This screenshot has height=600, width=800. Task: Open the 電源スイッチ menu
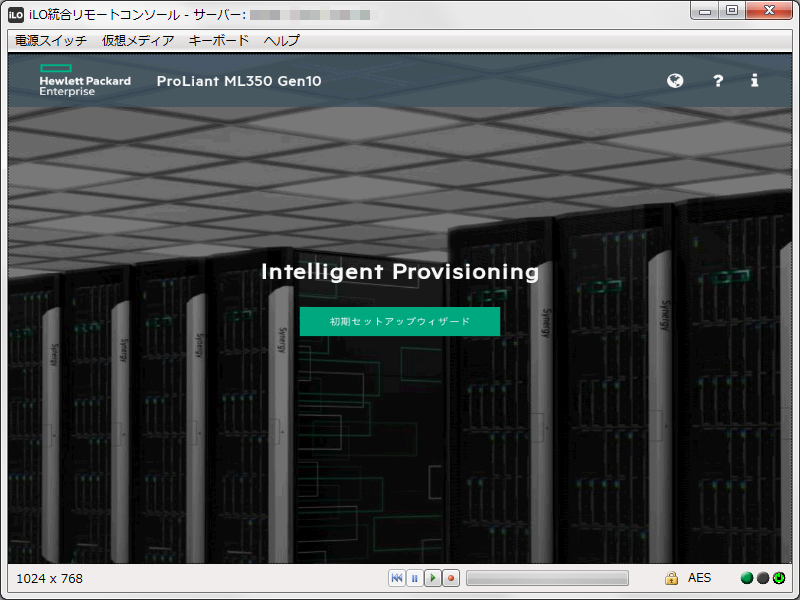point(51,40)
